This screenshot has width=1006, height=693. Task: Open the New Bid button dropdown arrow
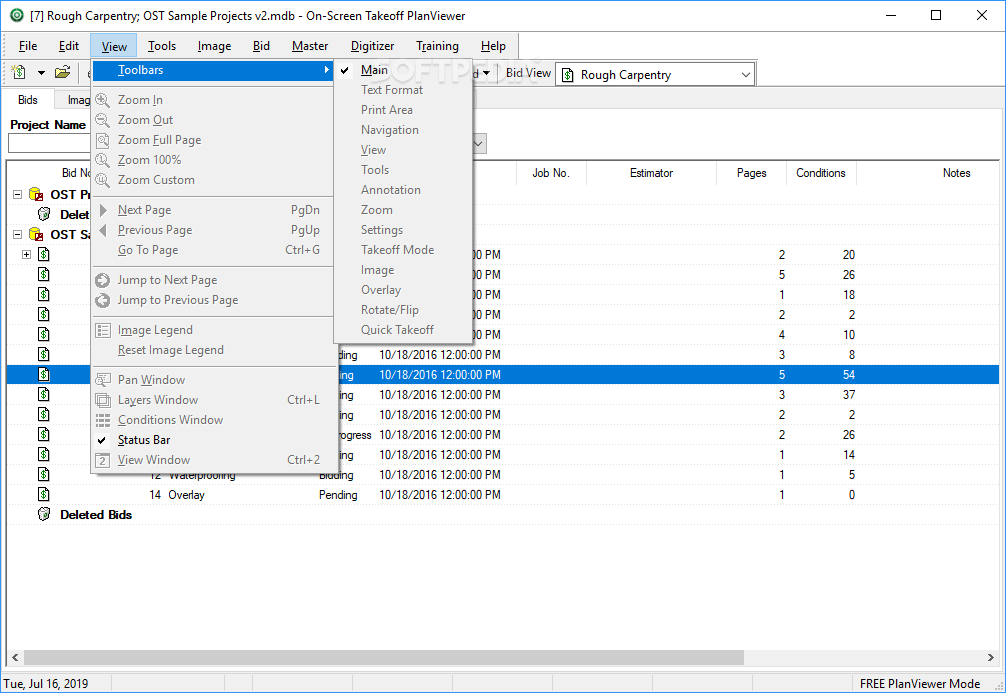tap(41, 73)
